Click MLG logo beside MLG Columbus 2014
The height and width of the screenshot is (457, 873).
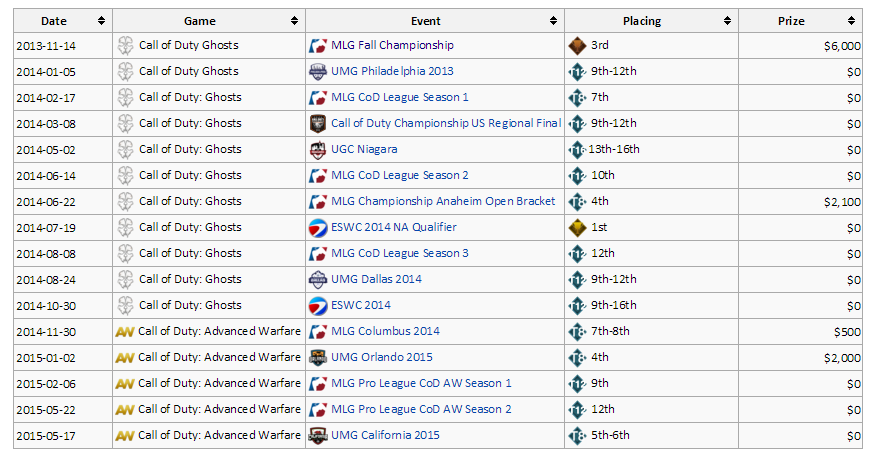tap(318, 332)
